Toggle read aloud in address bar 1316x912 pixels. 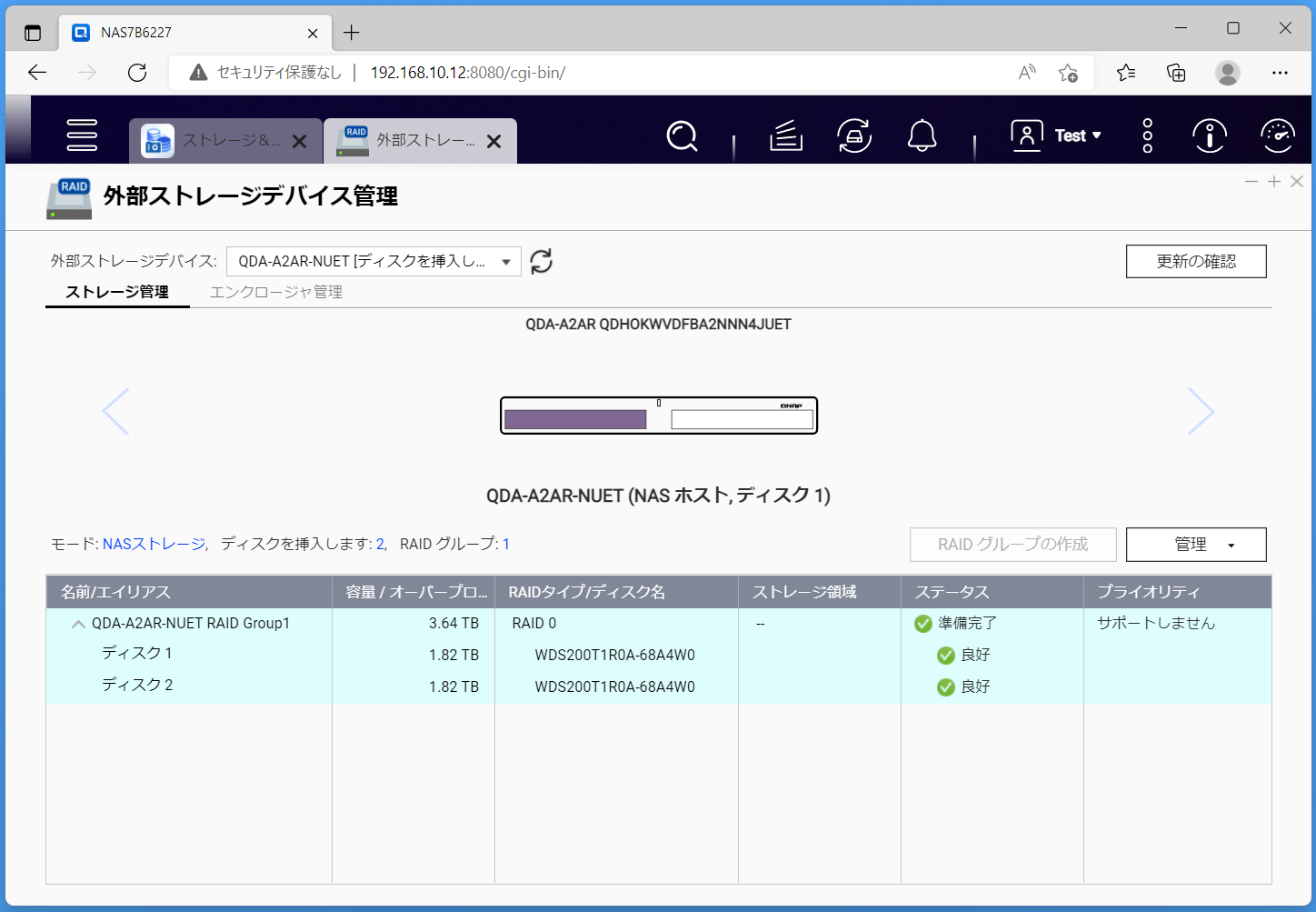tap(1027, 73)
